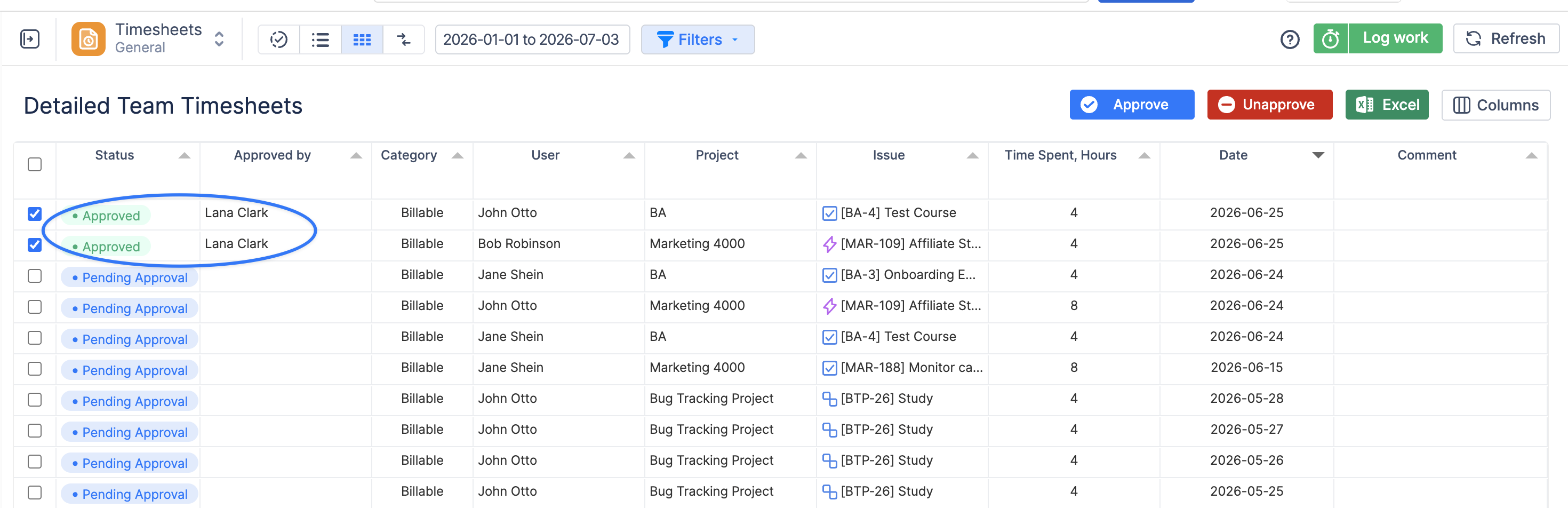1568x508 pixels.
Task: Click subtask icon of BTP-26 Study on 2026-05-26
Action: [x=829, y=461]
